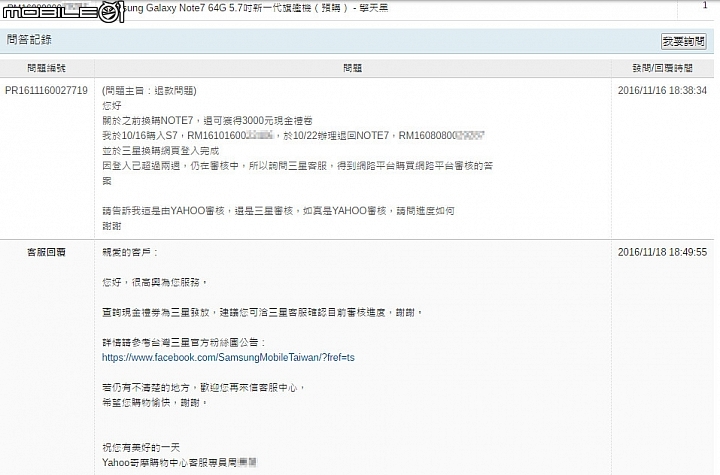The width and height of the screenshot is (720, 475).
Task: Click the line 並於三星換購網頁登入完成
Action: click(x=161, y=151)
